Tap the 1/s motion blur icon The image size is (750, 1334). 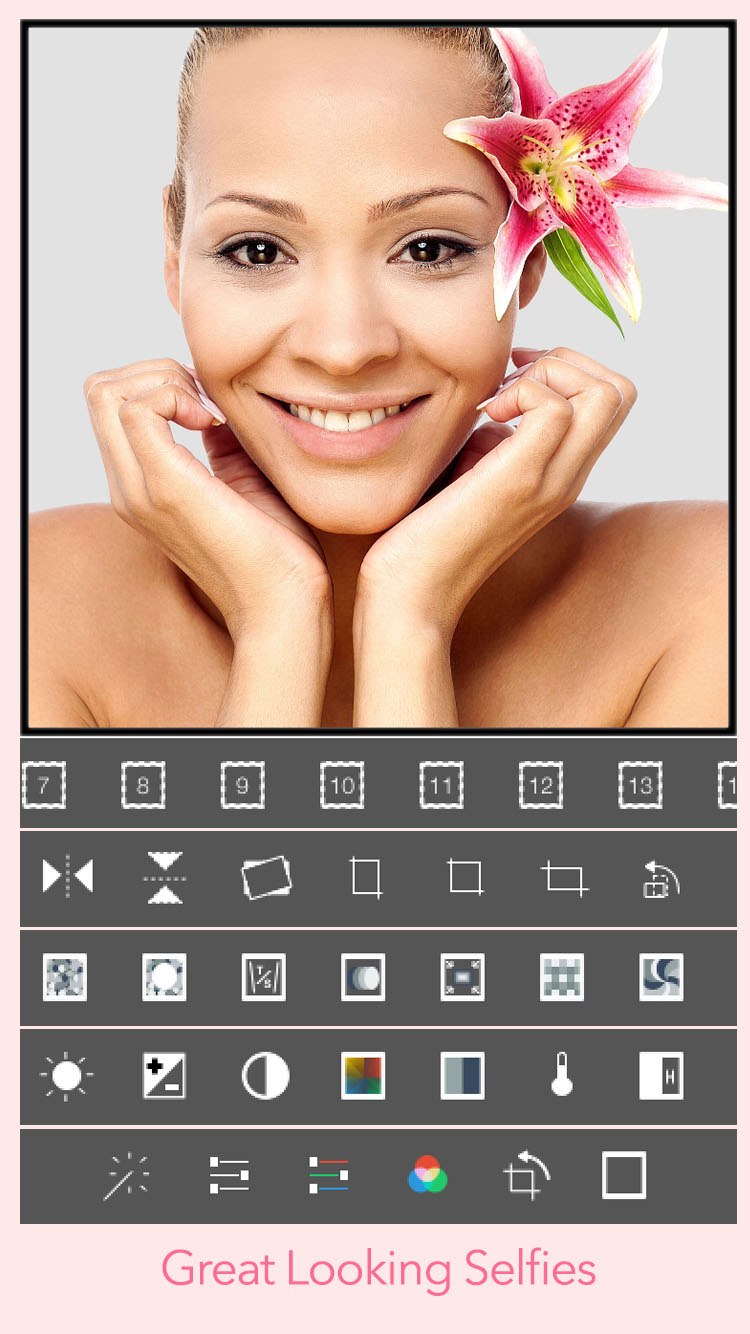click(x=264, y=977)
